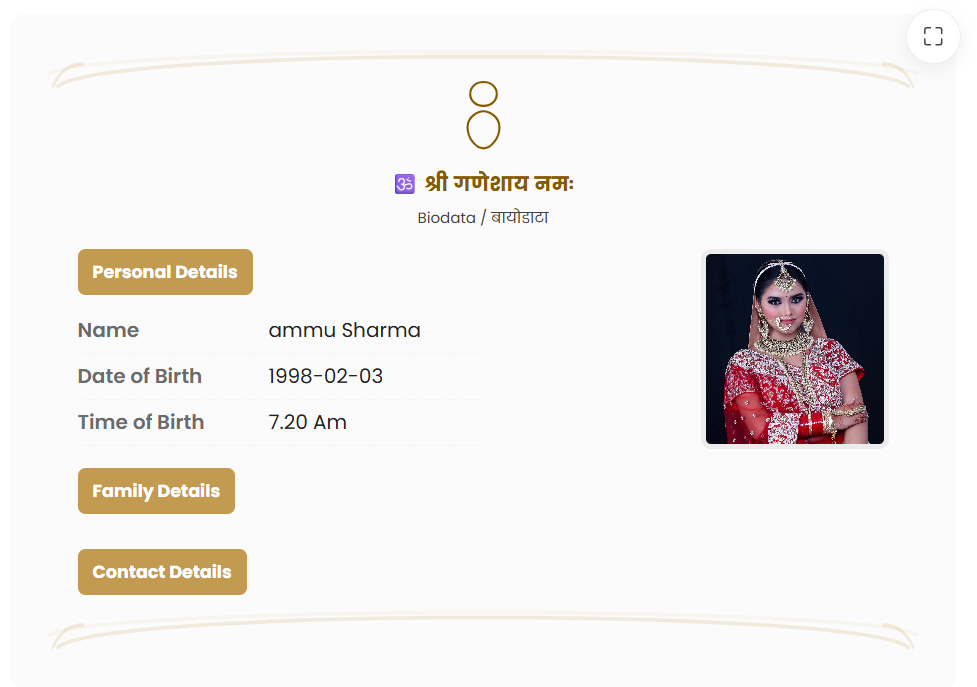Select the Biodata / बायोडाटा heading
977x687 pixels.
tap(483, 217)
